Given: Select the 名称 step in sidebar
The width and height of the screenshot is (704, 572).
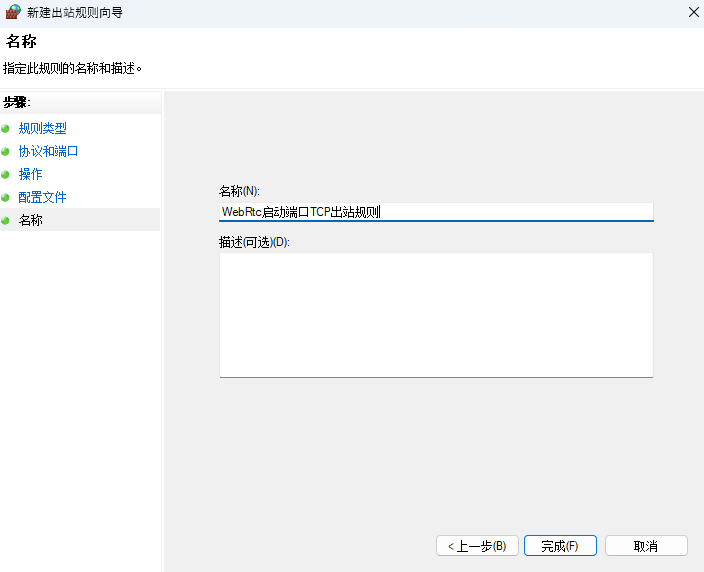Looking at the screenshot, I should 30,220.
